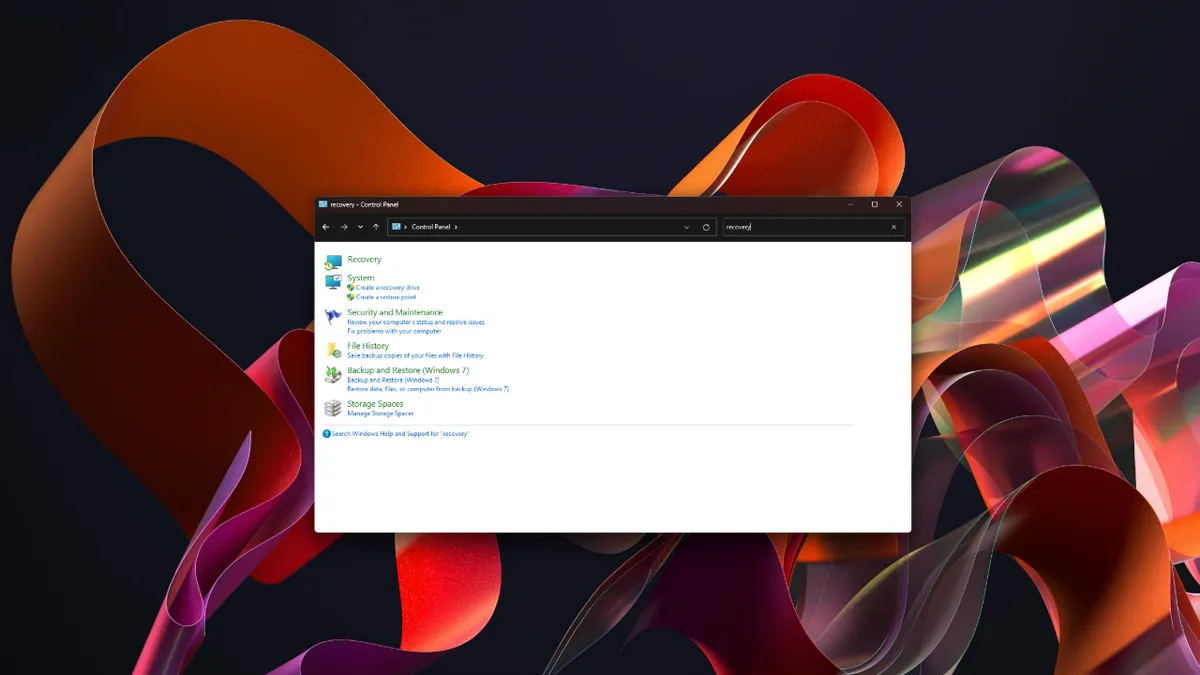Clear the search box with the X
Screen dimensions: 1200x675
tap(894, 227)
